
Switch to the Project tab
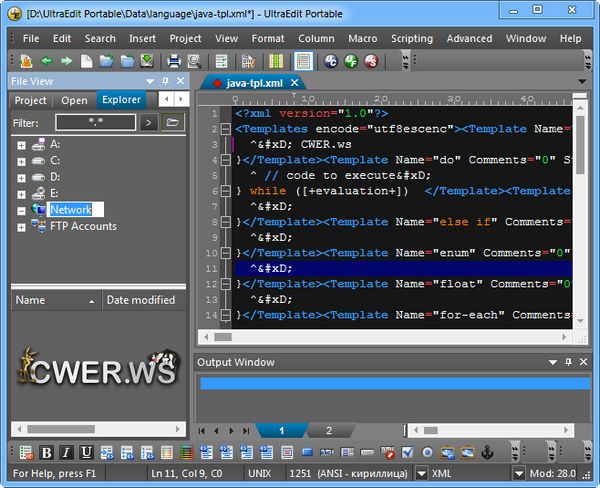[30, 100]
